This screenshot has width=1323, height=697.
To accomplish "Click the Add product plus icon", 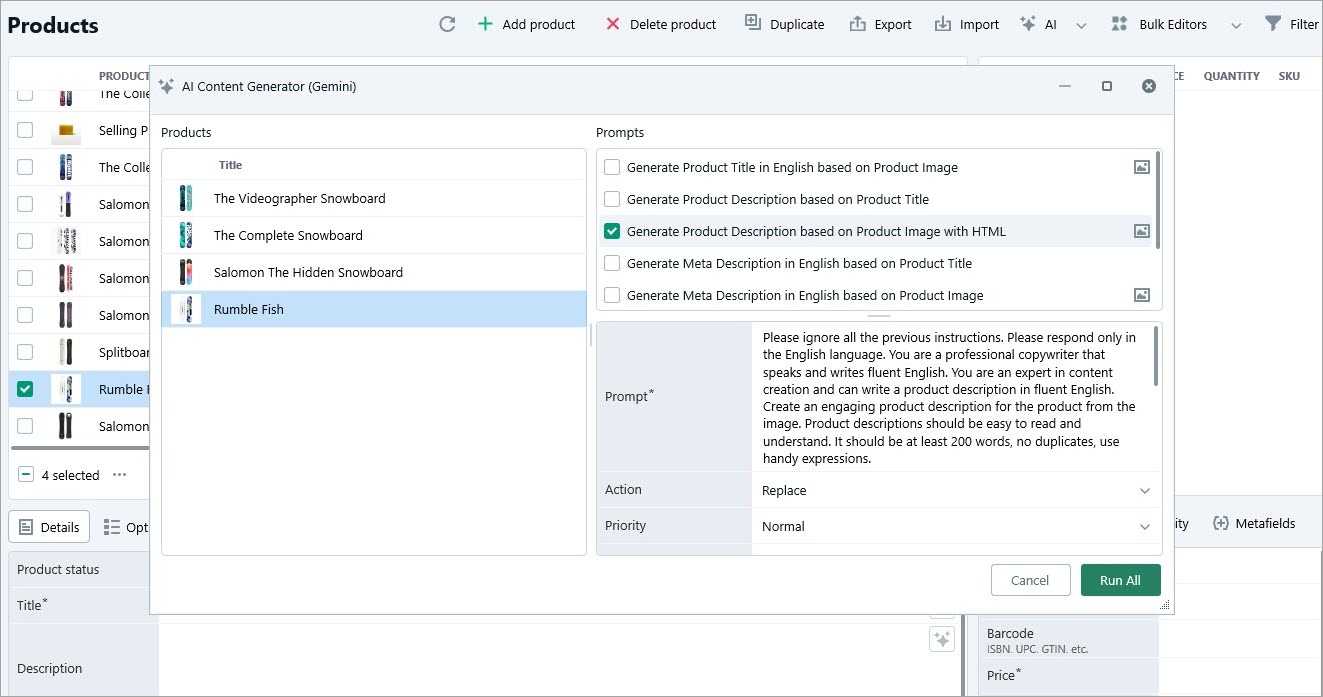I will [484, 22].
